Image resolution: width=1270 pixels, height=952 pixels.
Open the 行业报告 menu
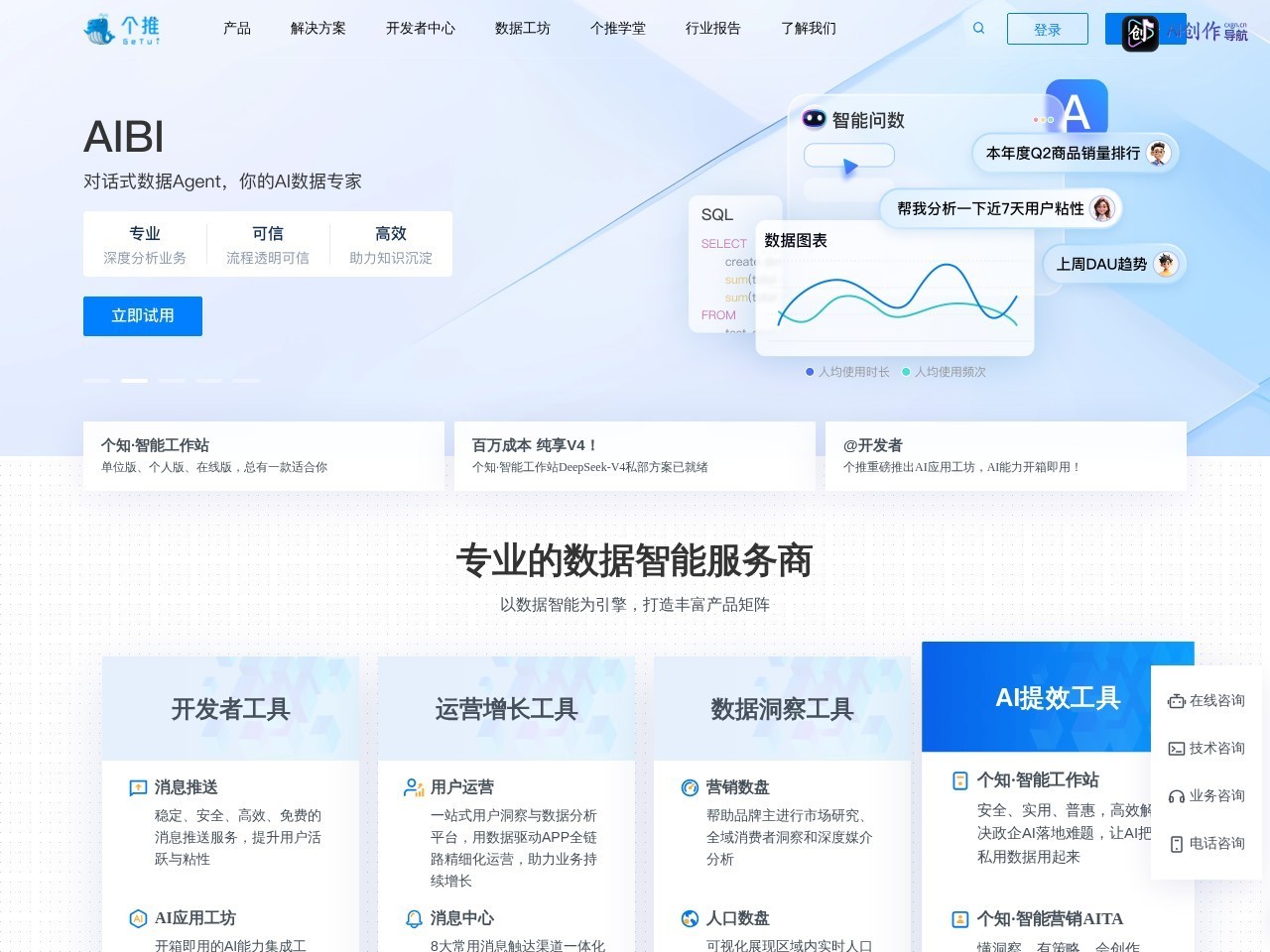click(713, 29)
